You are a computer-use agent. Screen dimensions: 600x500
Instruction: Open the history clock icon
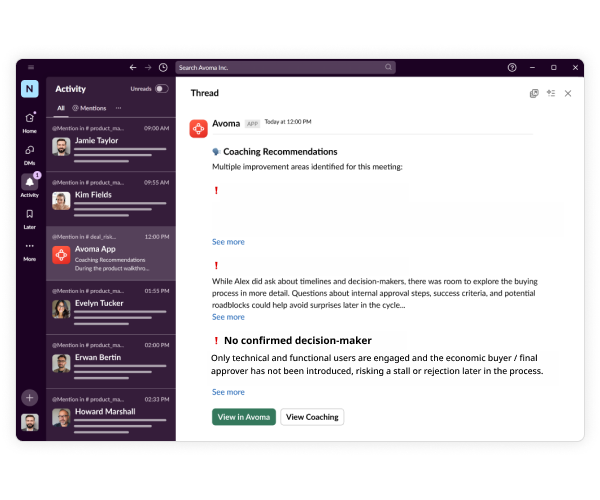(x=163, y=67)
